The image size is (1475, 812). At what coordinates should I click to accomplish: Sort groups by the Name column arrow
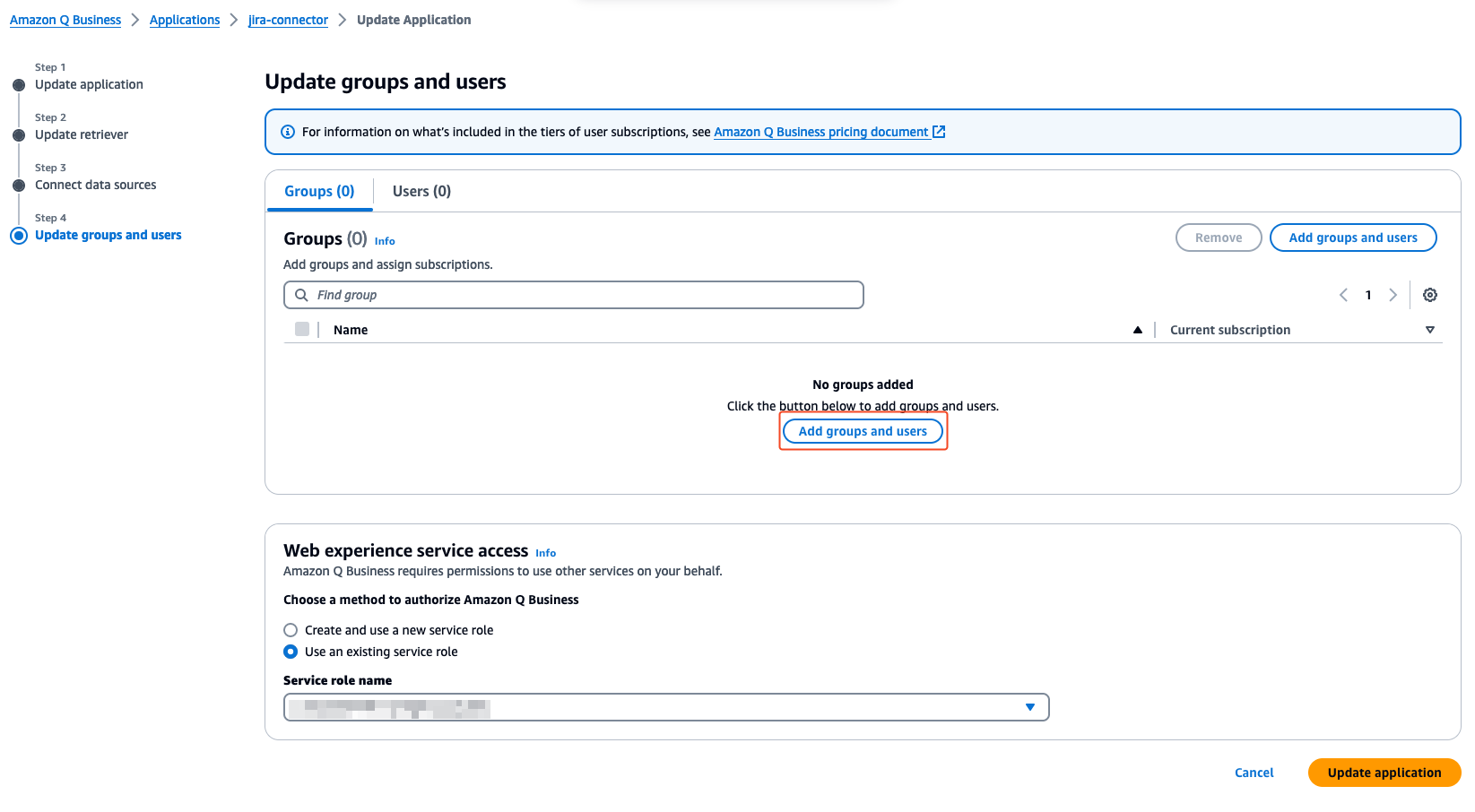click(1137, 329)
